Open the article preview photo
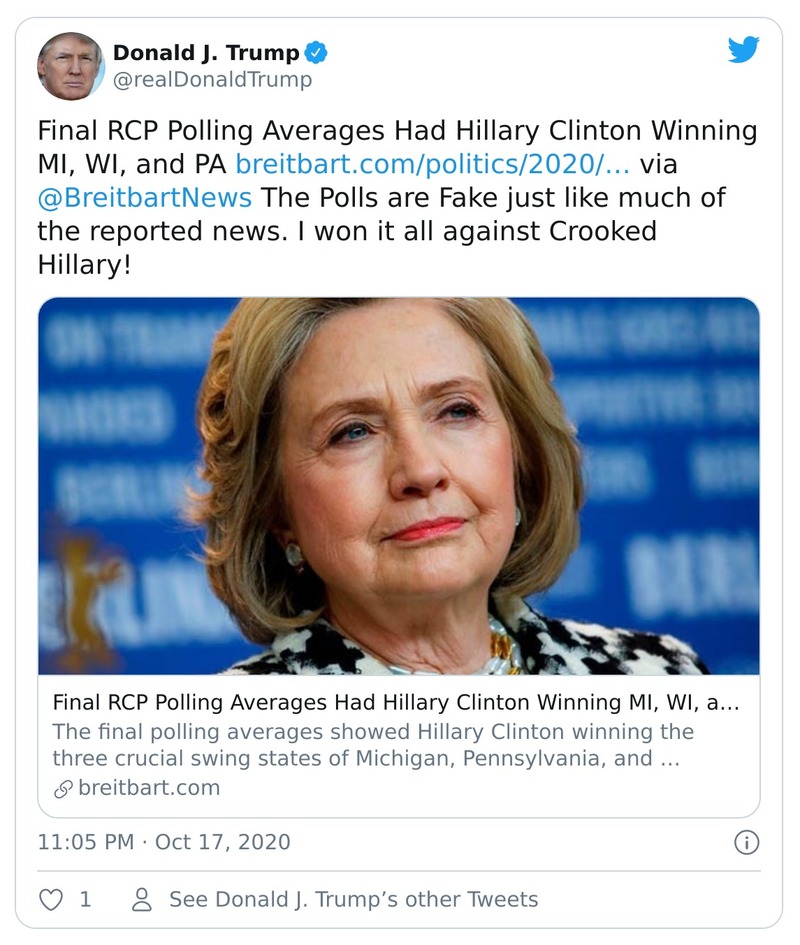The width and height of the screenshot is (800, 945). pos(399,486)
